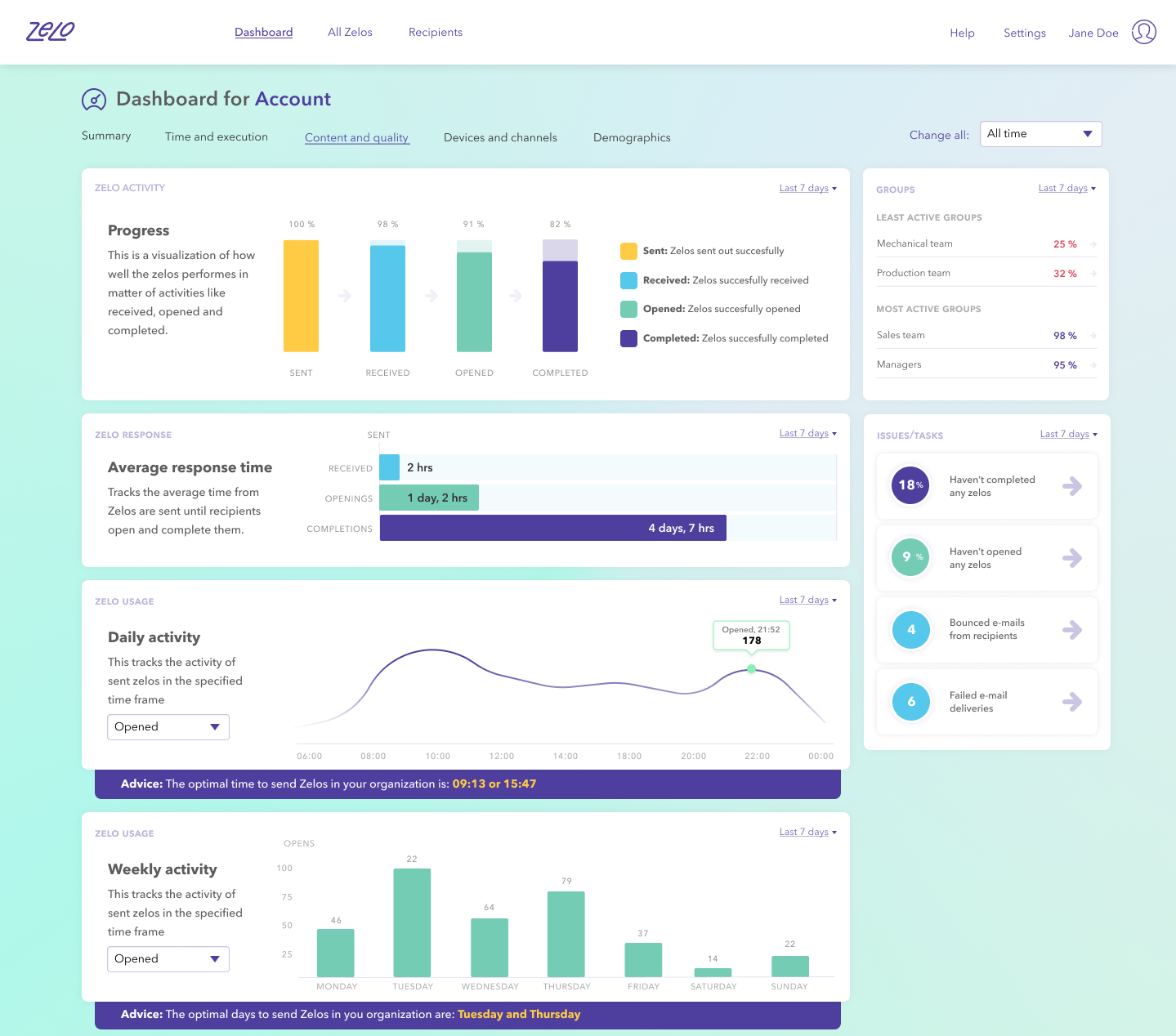Click the Monday bar in Weekly activity
1176x1036 pixels.
(335, 953)
